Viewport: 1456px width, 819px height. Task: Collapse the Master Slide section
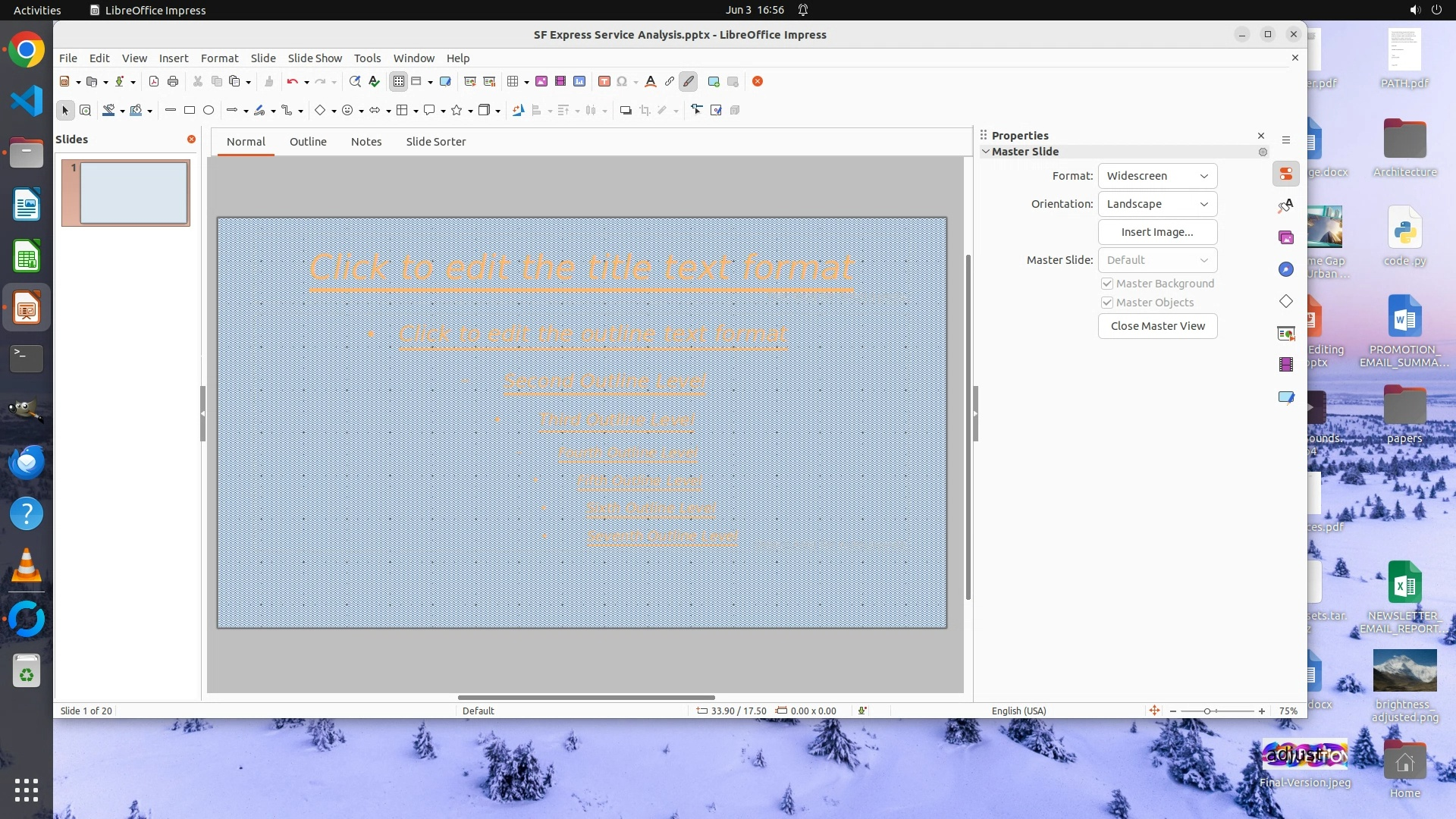(986, 152)
